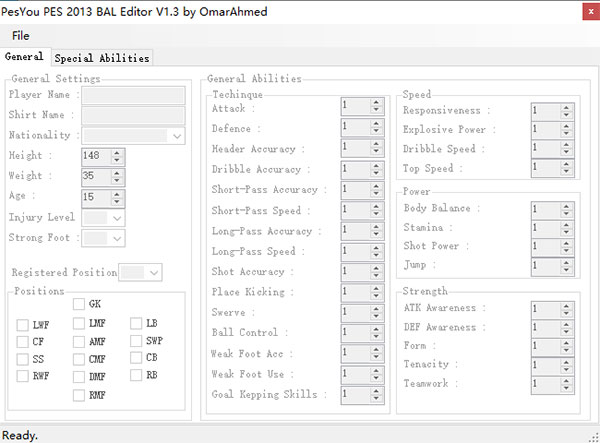Increase Responsiveness with up arrow
600x443 pixels.
pyautogui.click(x=566, y=108)
